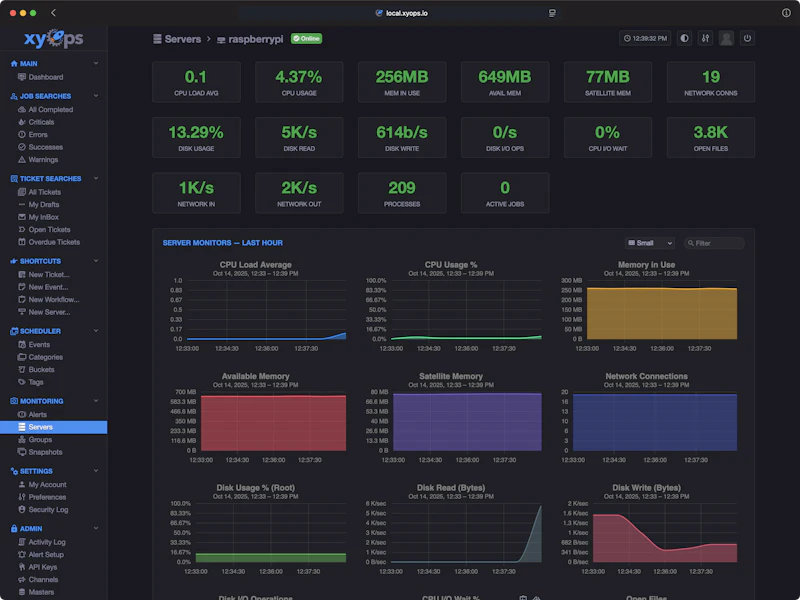Collapse the MAIN sidebar section
The width and height of the screenshot is (800, 600).
tap(96, 63)
